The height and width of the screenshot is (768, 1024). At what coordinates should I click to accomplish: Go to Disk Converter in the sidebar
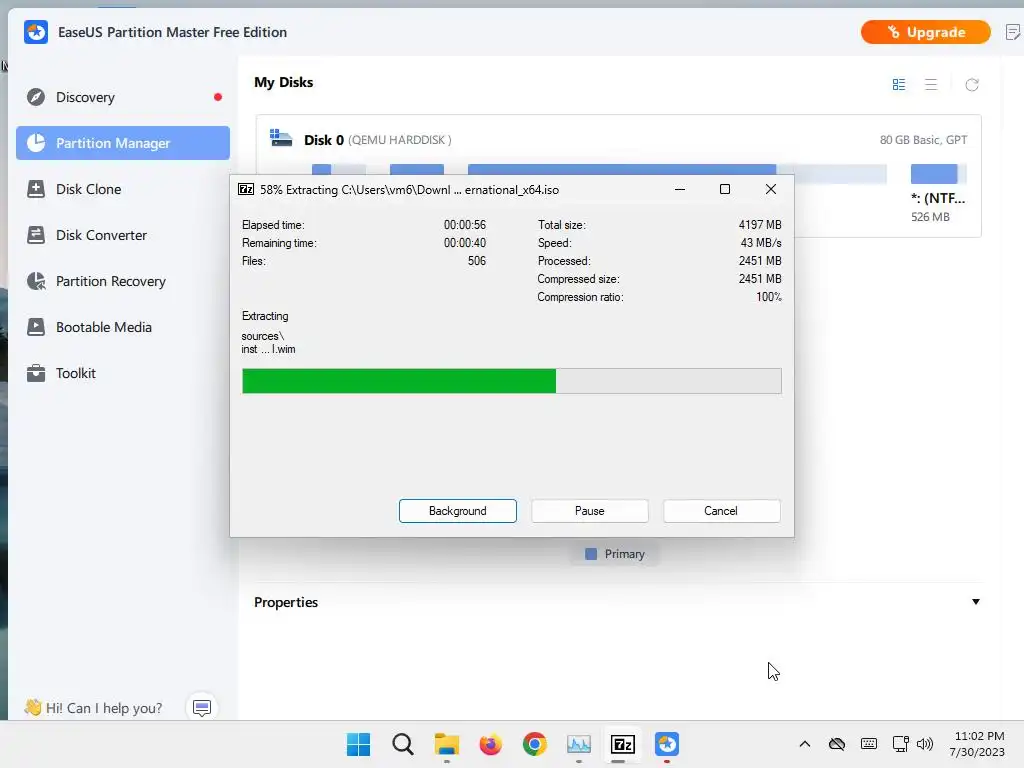pos(123,235)
